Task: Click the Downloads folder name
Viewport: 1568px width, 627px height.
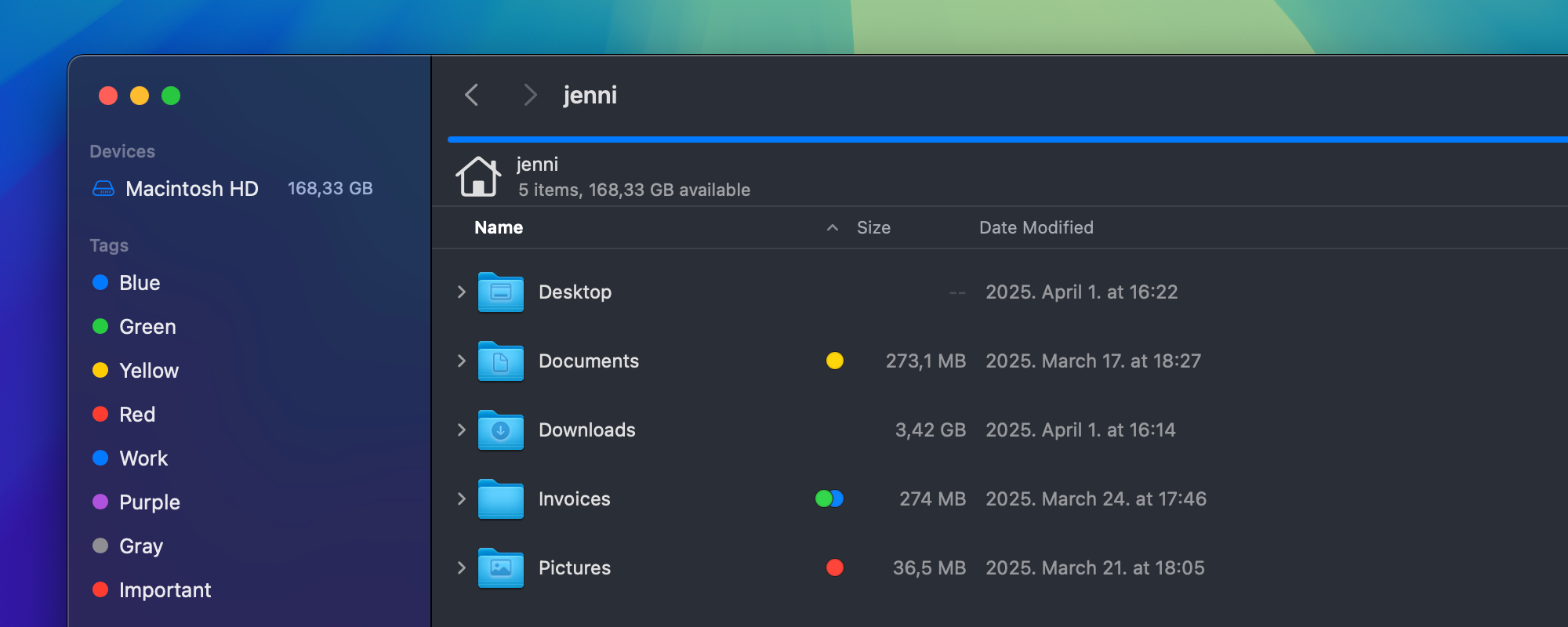Action: coord(587,429)
